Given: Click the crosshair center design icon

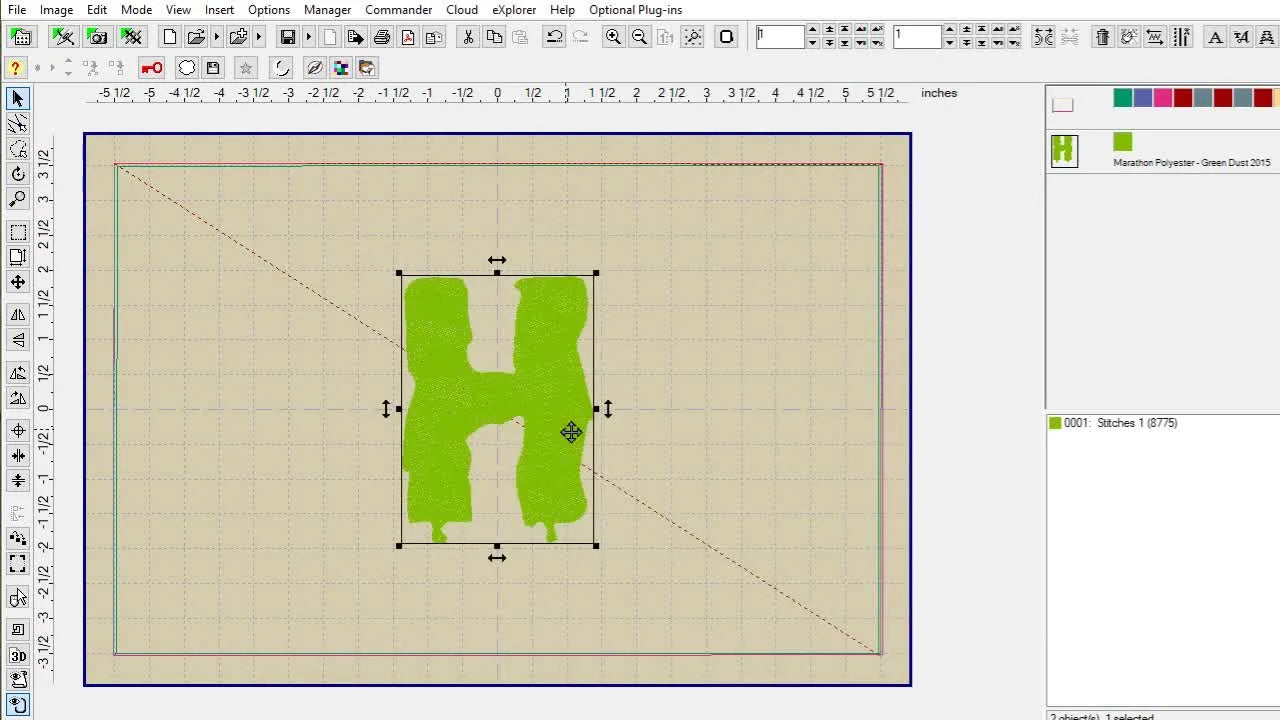Looking at the screenshot, I should [18, 430].
